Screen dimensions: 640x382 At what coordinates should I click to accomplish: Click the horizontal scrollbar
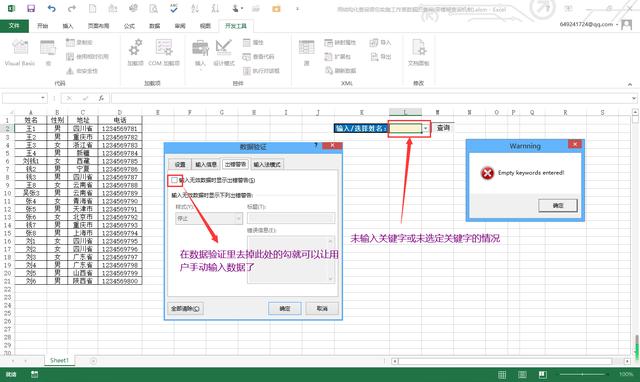coord(505,361)
